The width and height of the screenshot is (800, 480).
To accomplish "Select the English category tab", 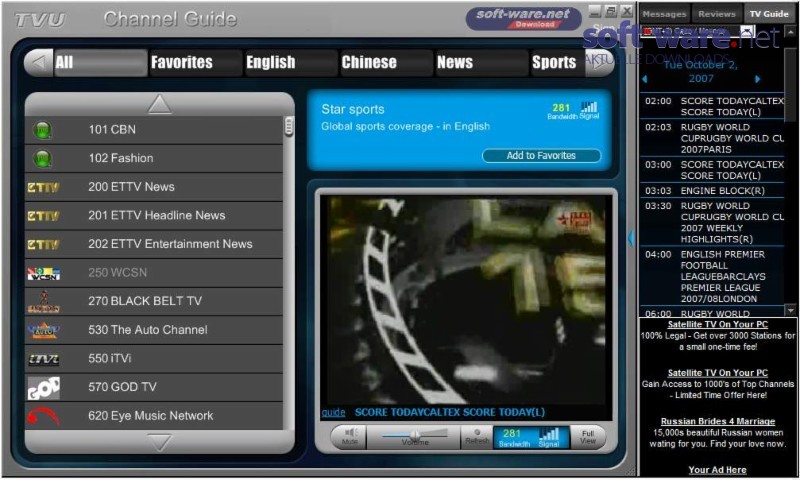I will pyautogui.click(x=291, y=63).
